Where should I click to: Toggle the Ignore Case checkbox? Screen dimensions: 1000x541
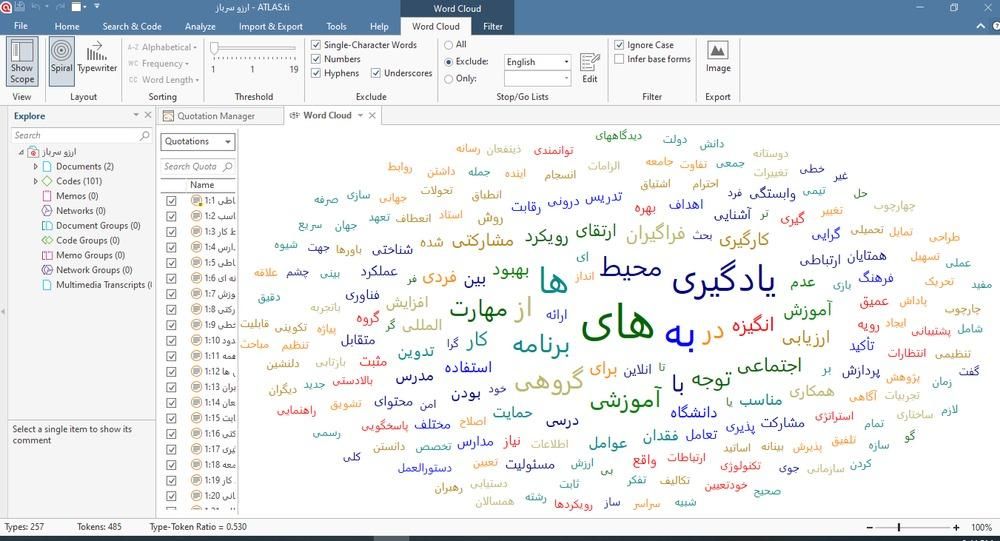(619, 45)
